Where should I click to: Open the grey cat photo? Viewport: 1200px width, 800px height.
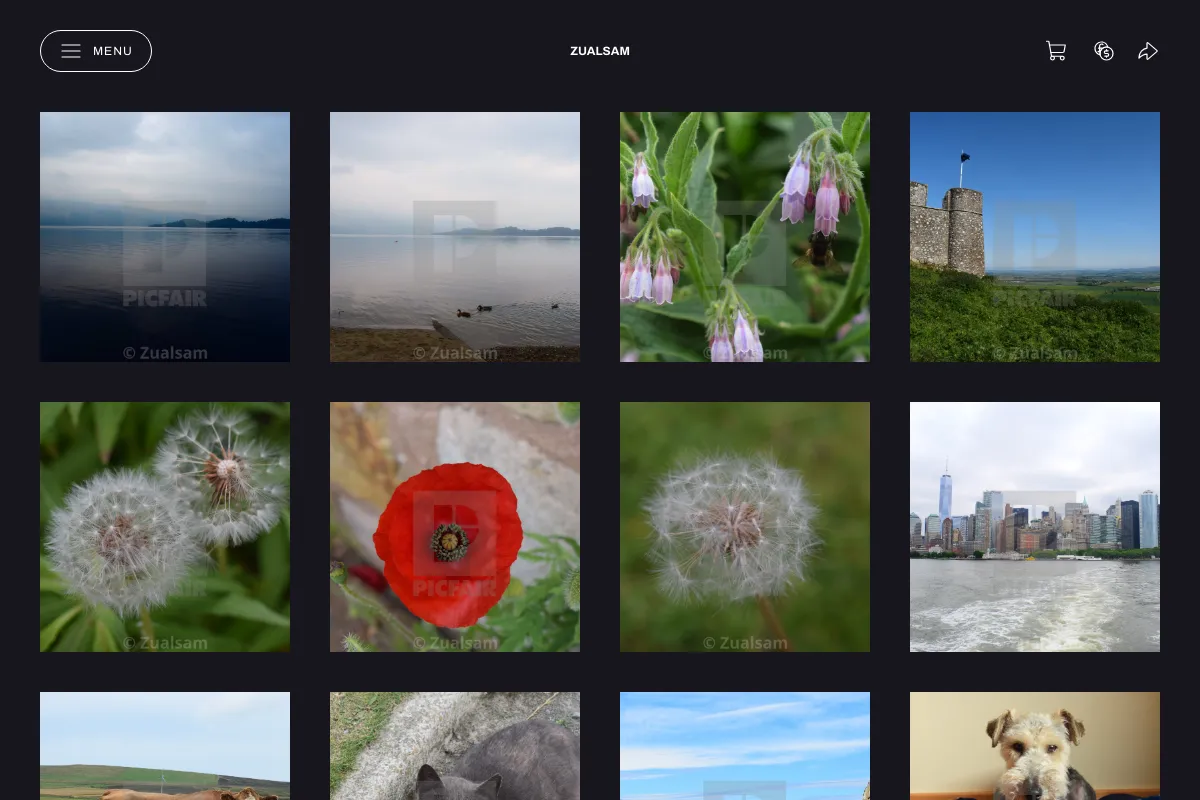[455, 746]
